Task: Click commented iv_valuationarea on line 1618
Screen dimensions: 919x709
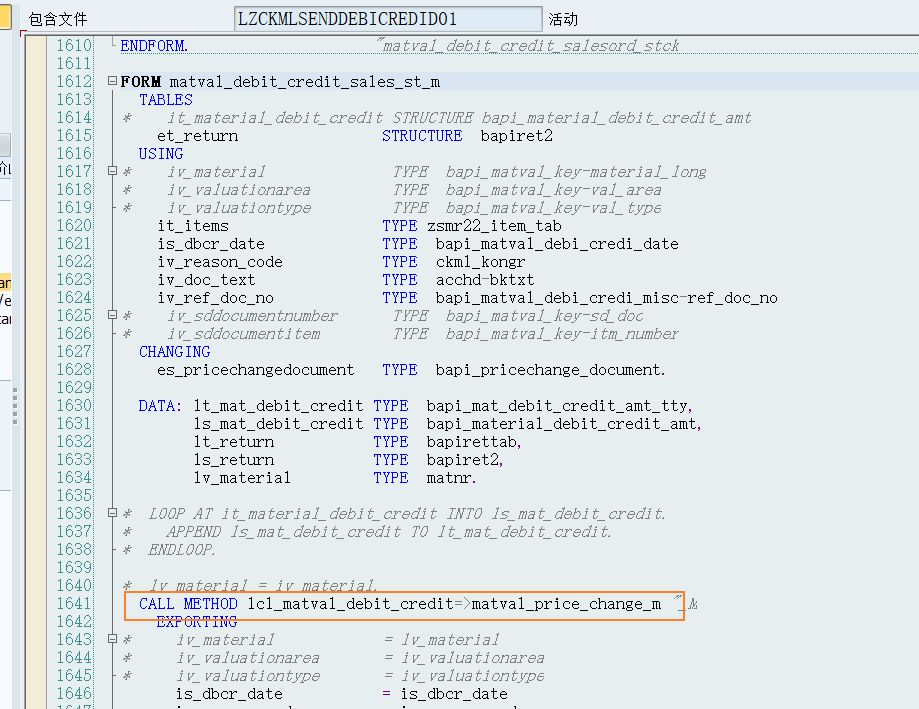Action: pos(239,190)
